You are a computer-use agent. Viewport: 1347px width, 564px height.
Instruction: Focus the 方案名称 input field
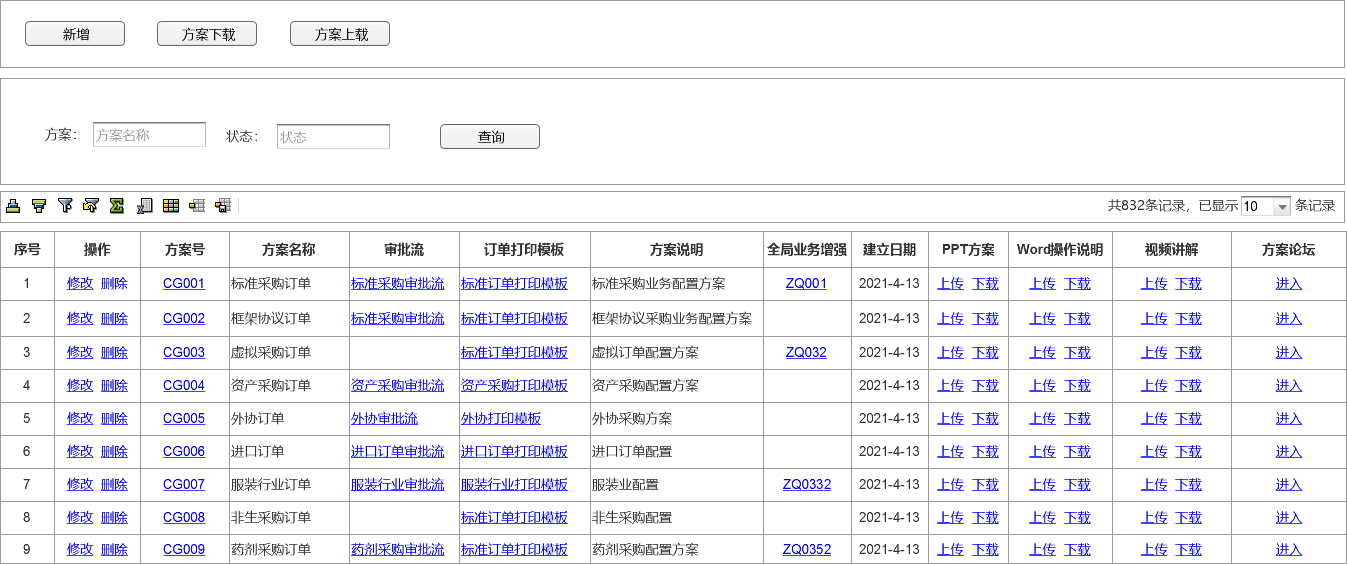[149, 135]
